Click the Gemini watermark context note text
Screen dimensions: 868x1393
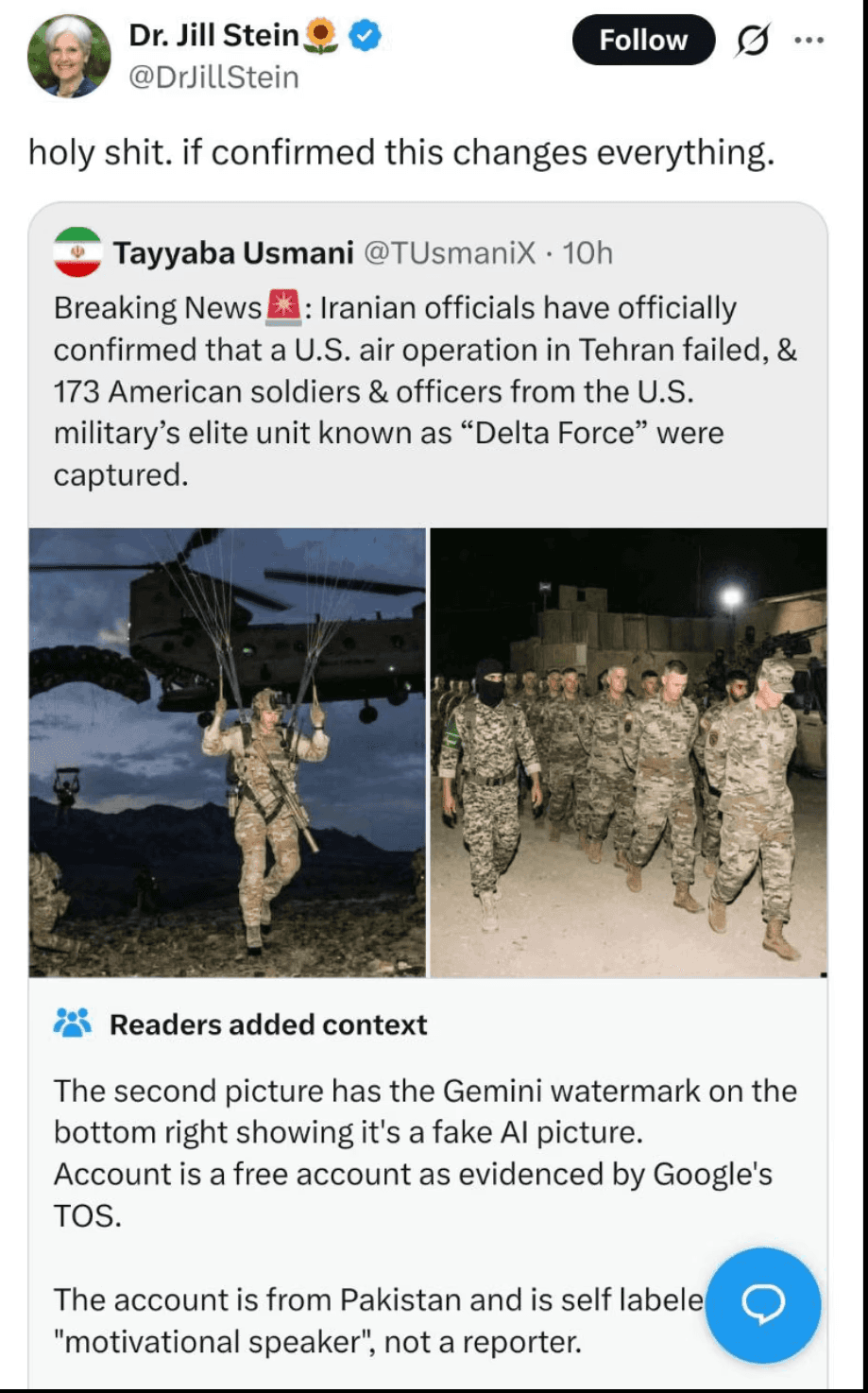point(425,1153)
